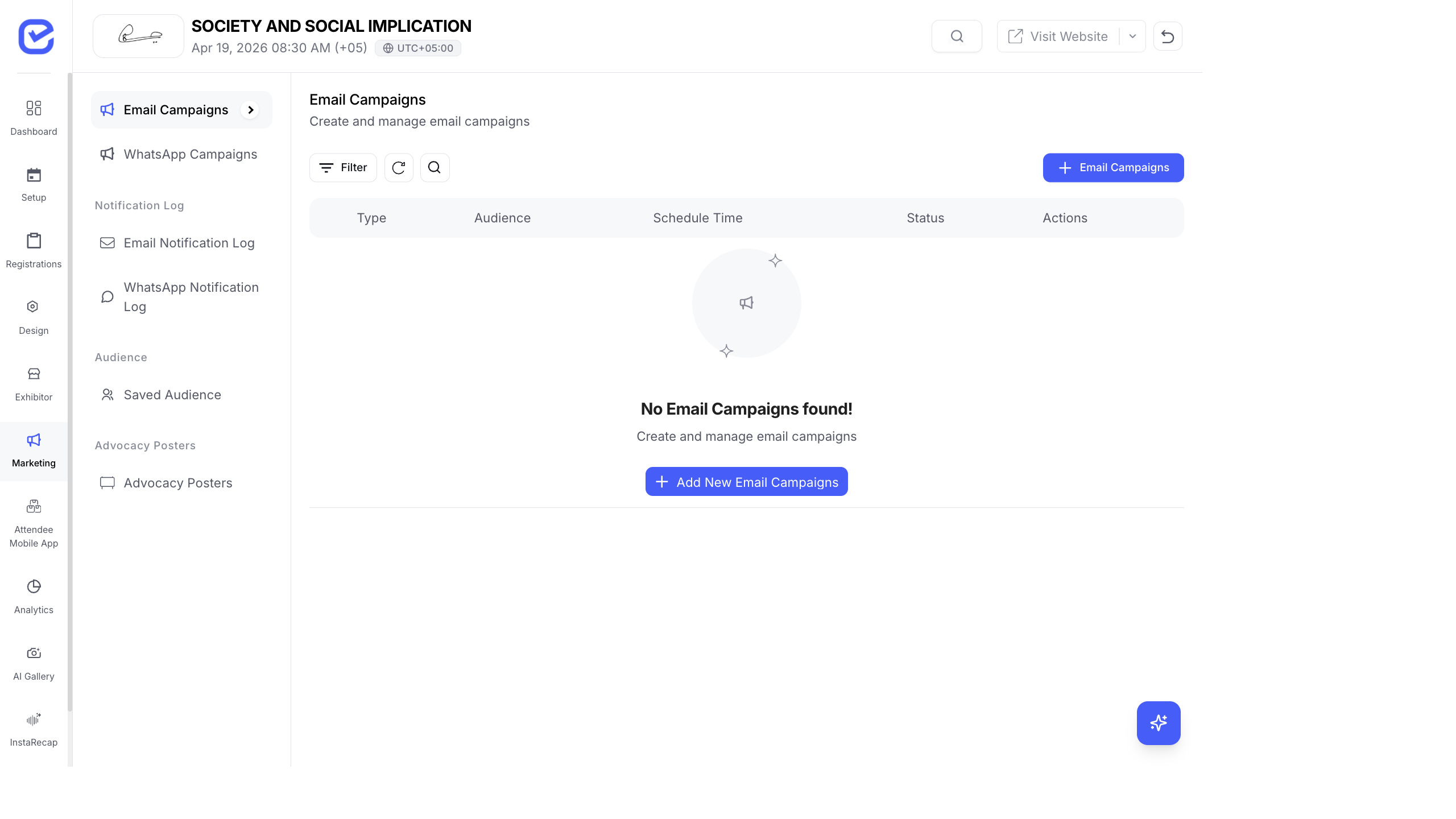Viewport: 1456px width, 819px height.
Task: Open the InstaRecap section
Action: click(x=34, y=730)
